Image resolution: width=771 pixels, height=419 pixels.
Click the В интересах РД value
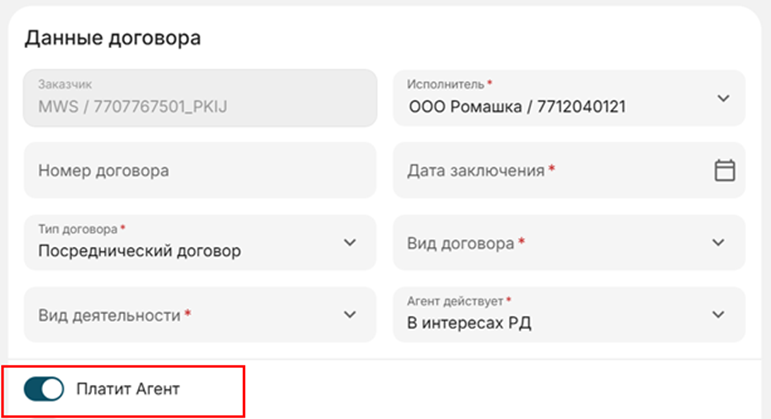click(x=469, y=322)
